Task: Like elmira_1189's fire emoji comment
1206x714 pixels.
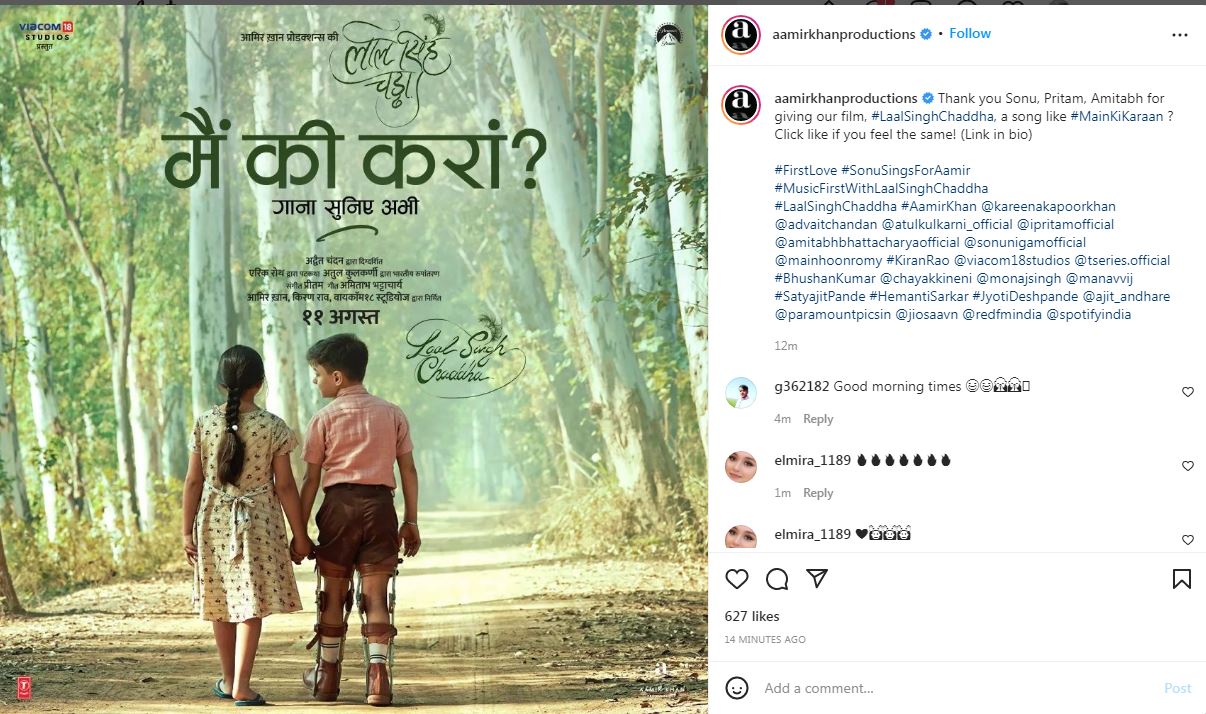Action: (x=1188, y=466)
